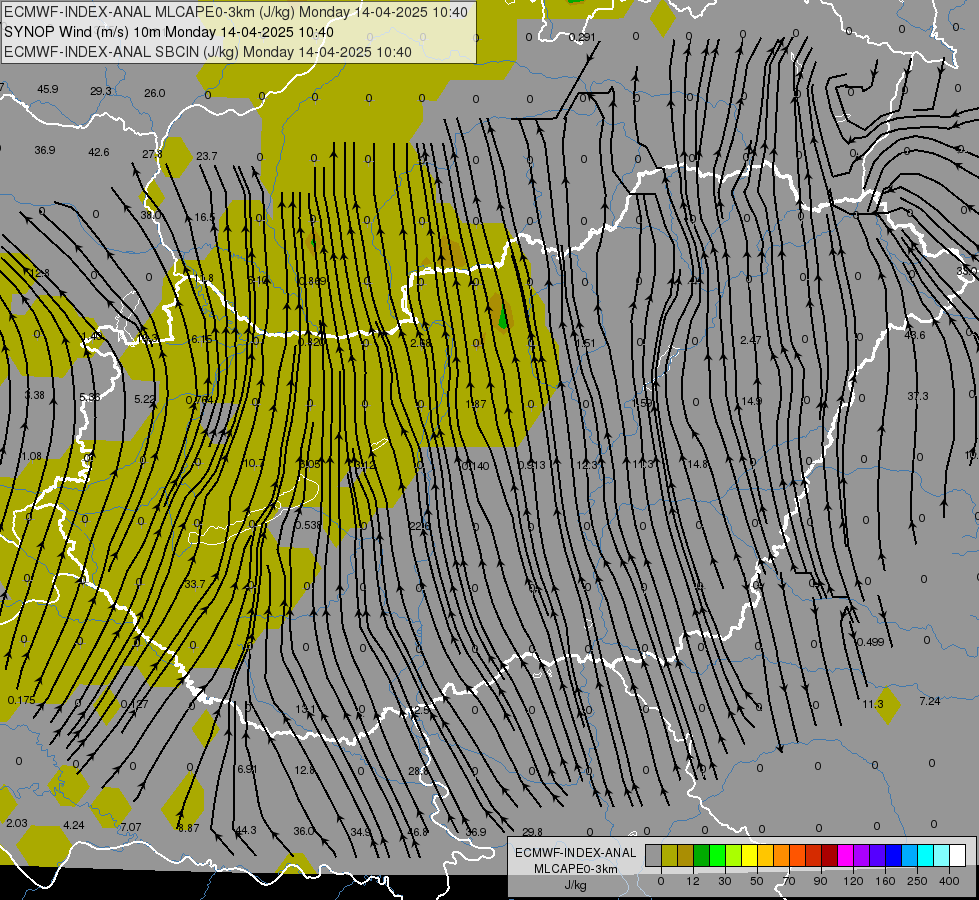Click the olive-yellow legend swatch above label 0
Image resolution: width=979 pixels, height=900 pixels.
[x=669, y=856]
